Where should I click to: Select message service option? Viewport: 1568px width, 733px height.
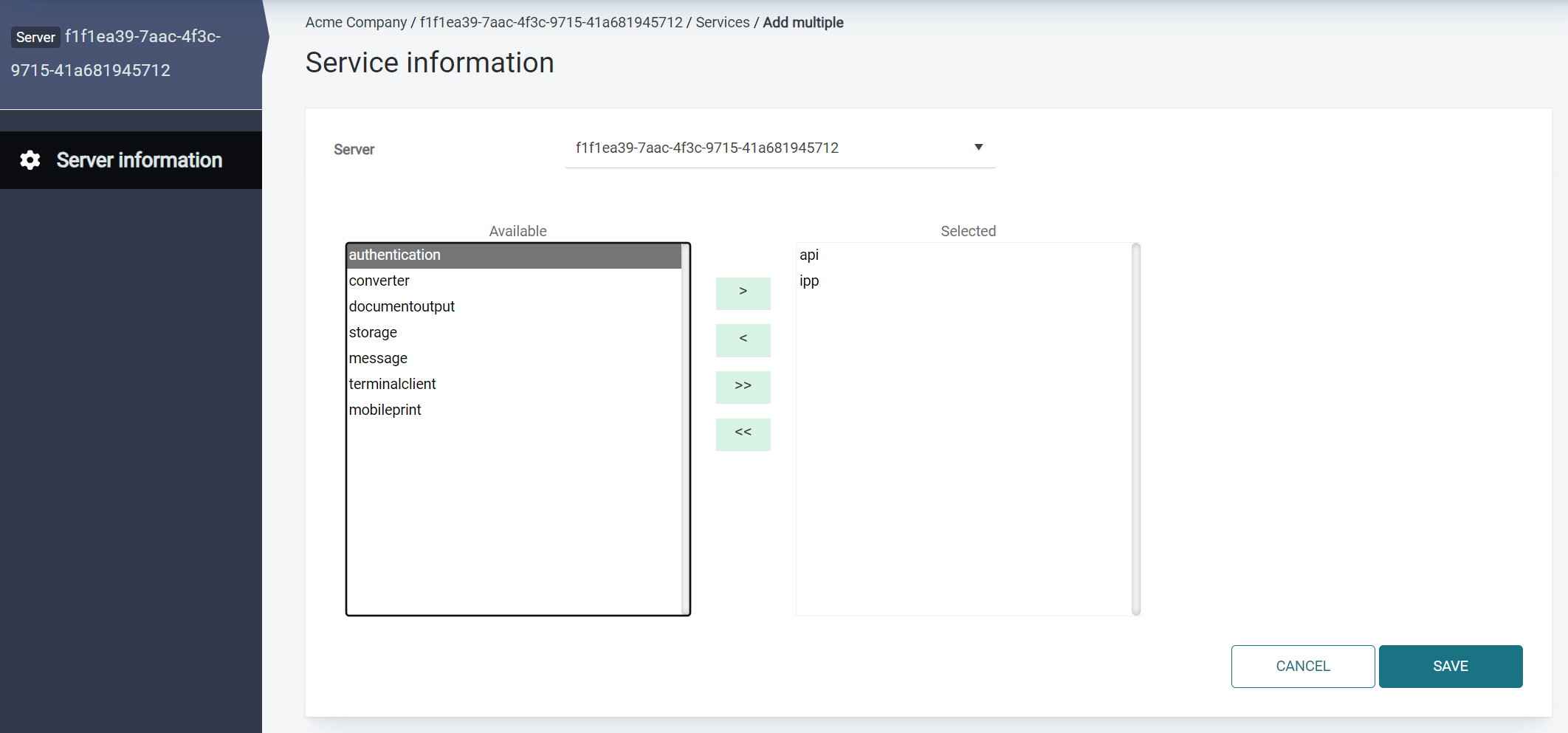[378, 359]
